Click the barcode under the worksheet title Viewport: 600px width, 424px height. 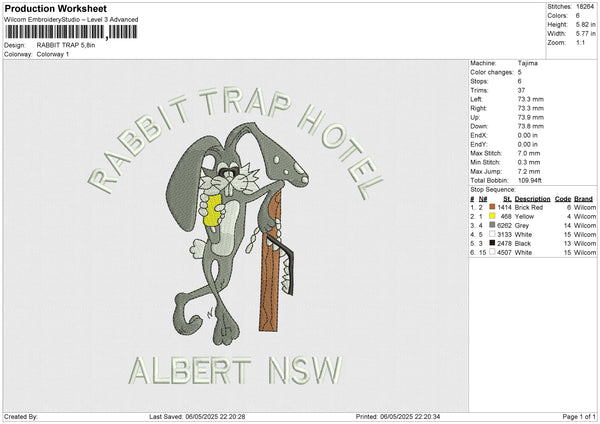71,32
